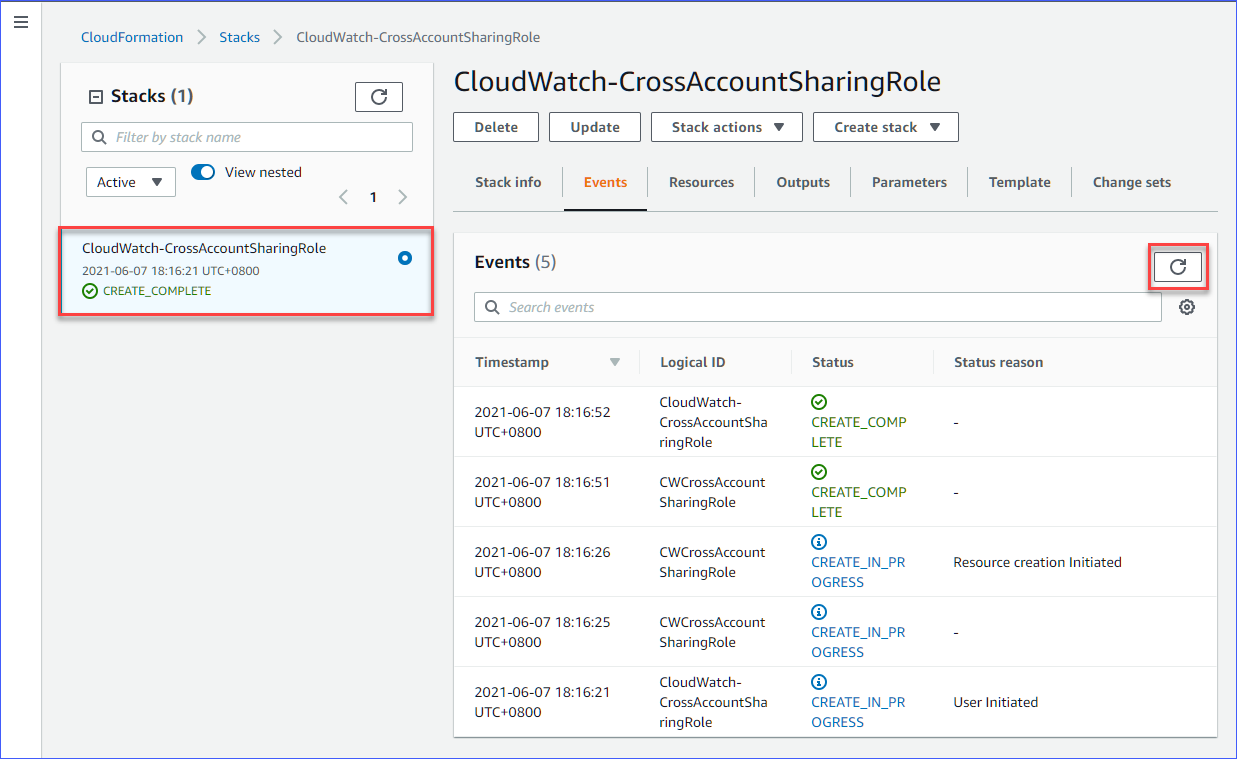Screen dimensions: 1237x759
Task: Refresh the Events table
Action: (1178, 267)
